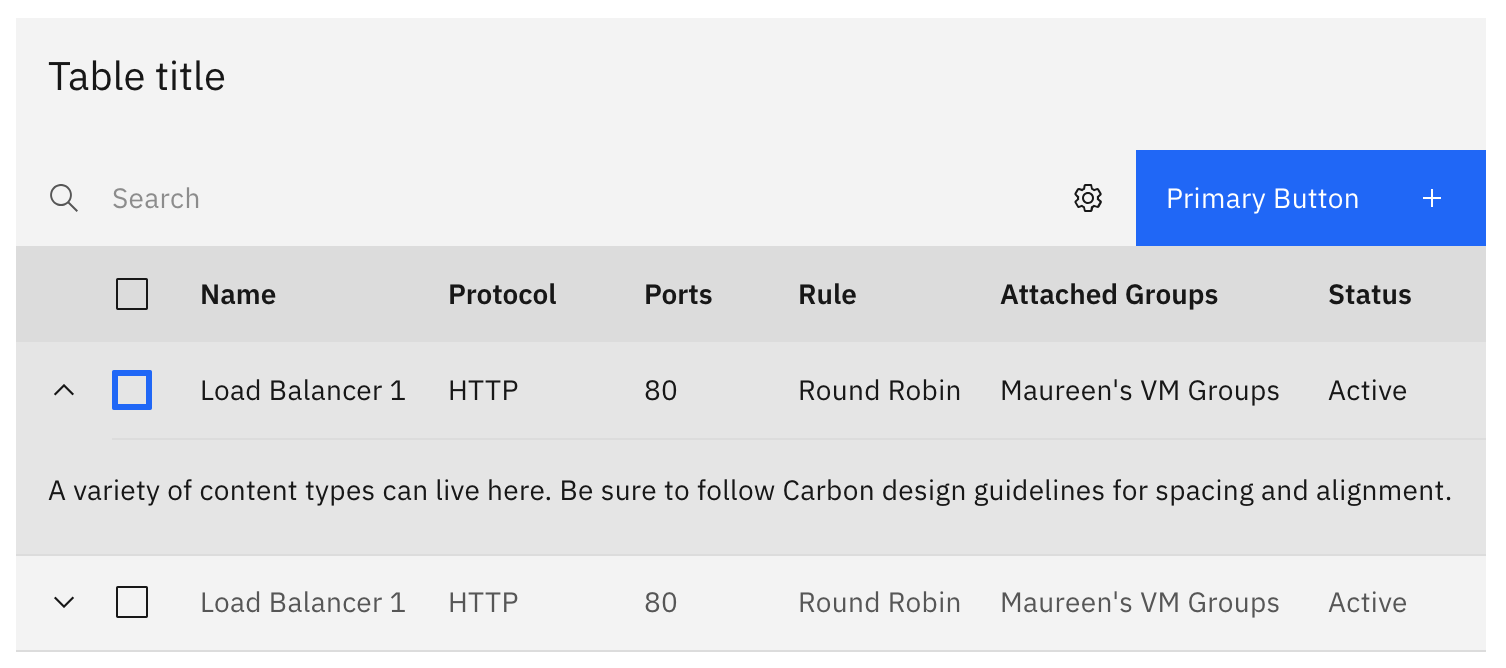Collapse the expanded first row
Viewport: 1506px width, 668px height.
65,390
